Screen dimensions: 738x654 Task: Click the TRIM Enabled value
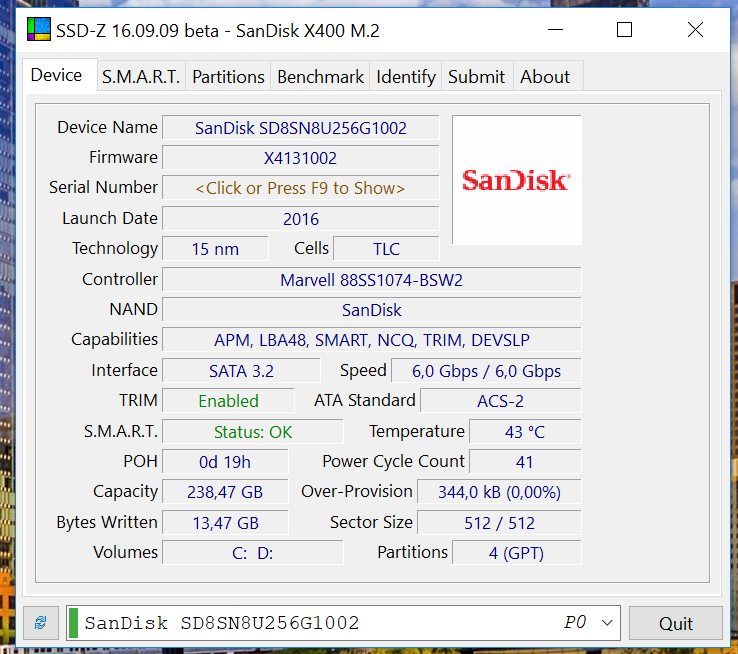pos(228,401)
